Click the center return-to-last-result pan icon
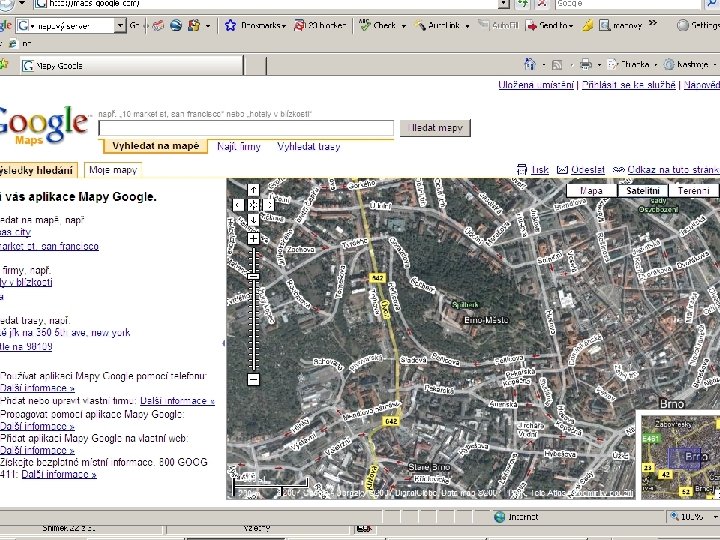This screenshot has height=540, width=720. click(x=254, y=205)
